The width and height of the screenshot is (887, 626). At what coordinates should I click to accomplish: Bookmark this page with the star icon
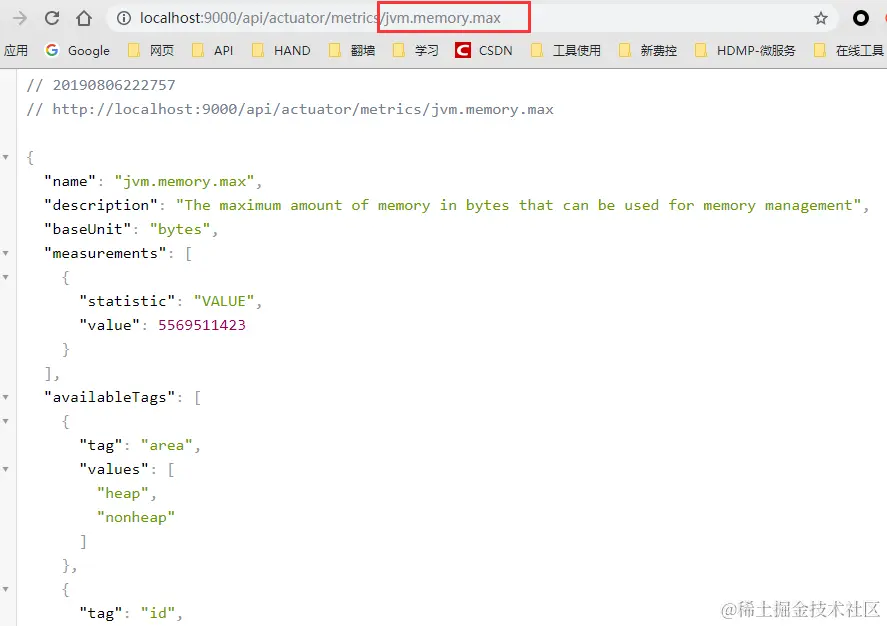tap(820, 18)
